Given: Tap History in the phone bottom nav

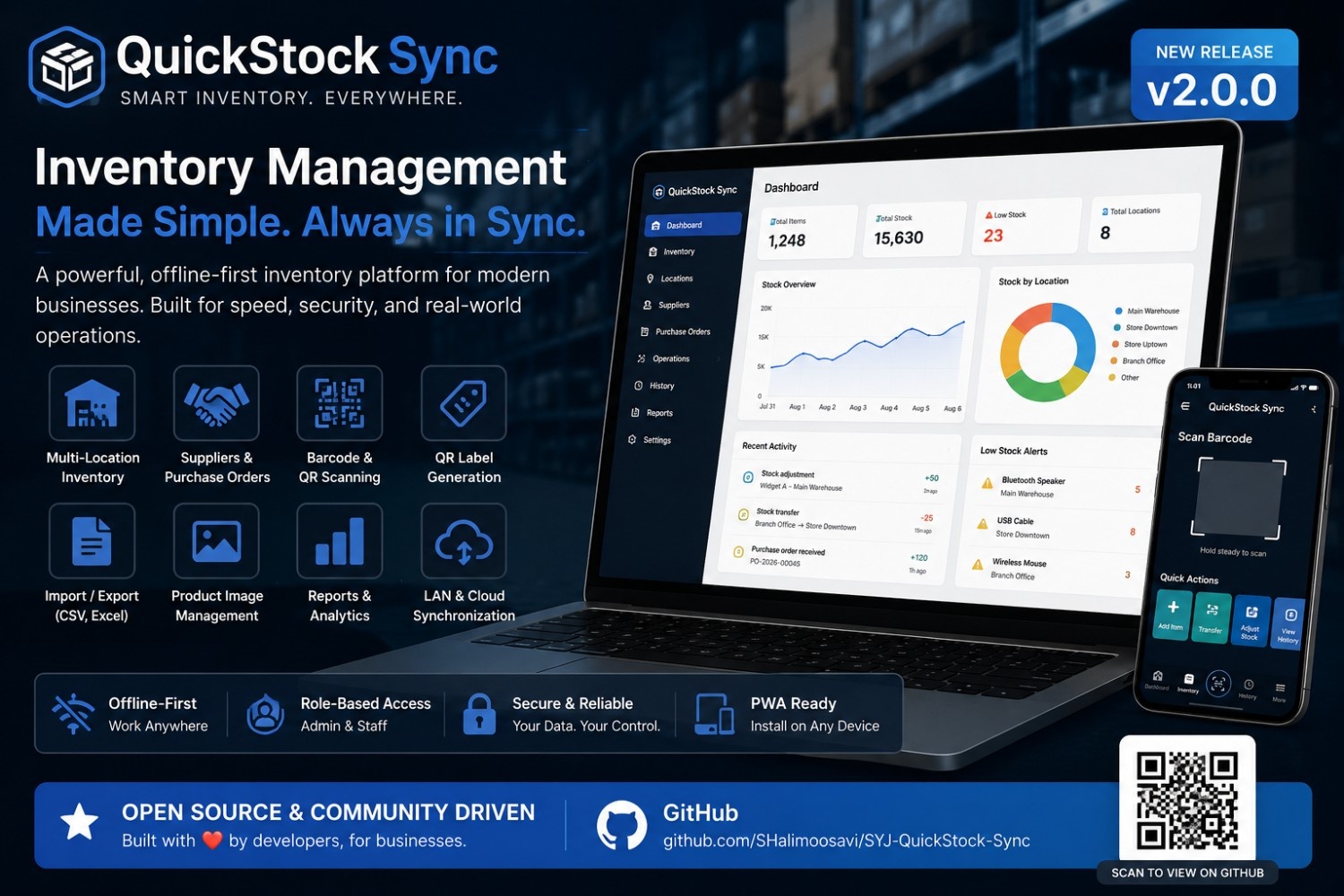Looking at the screenshot, I should (x=1248, y=689).
